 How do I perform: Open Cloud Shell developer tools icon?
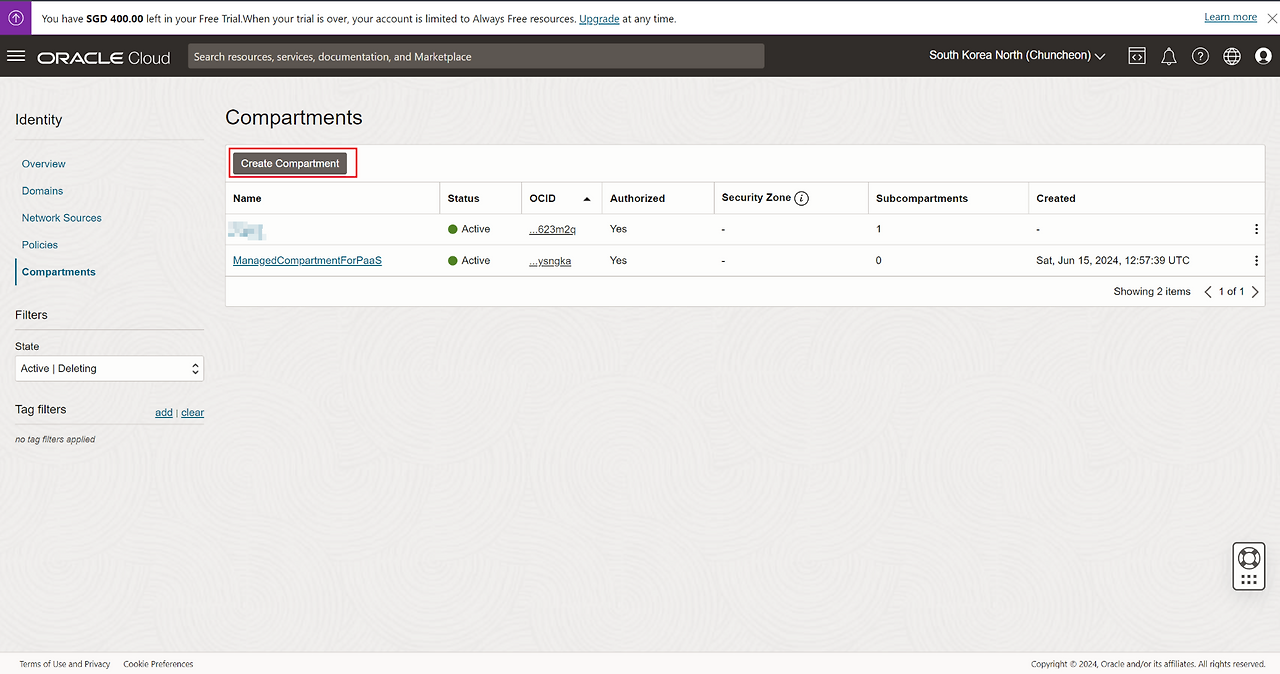tap(1137, 56)
